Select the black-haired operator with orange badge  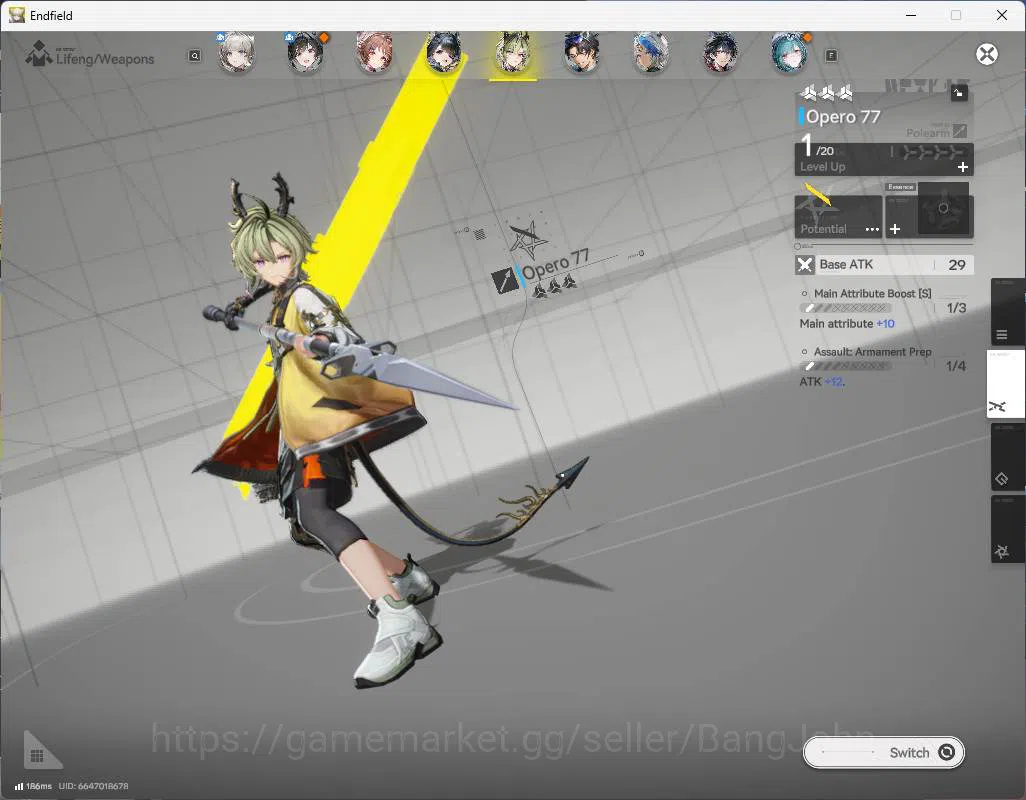click(306, 53)
